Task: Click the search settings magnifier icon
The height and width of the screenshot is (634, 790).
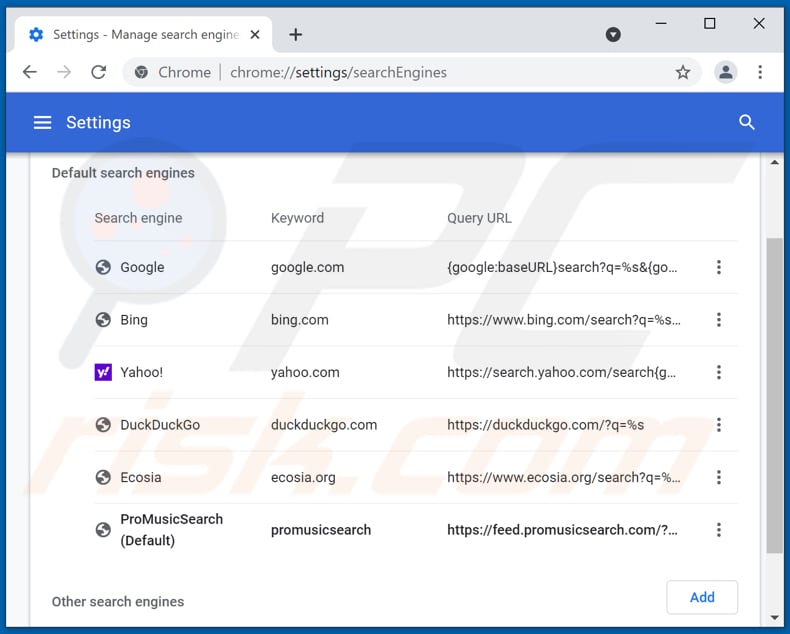Action: click(x=746, y=122)
